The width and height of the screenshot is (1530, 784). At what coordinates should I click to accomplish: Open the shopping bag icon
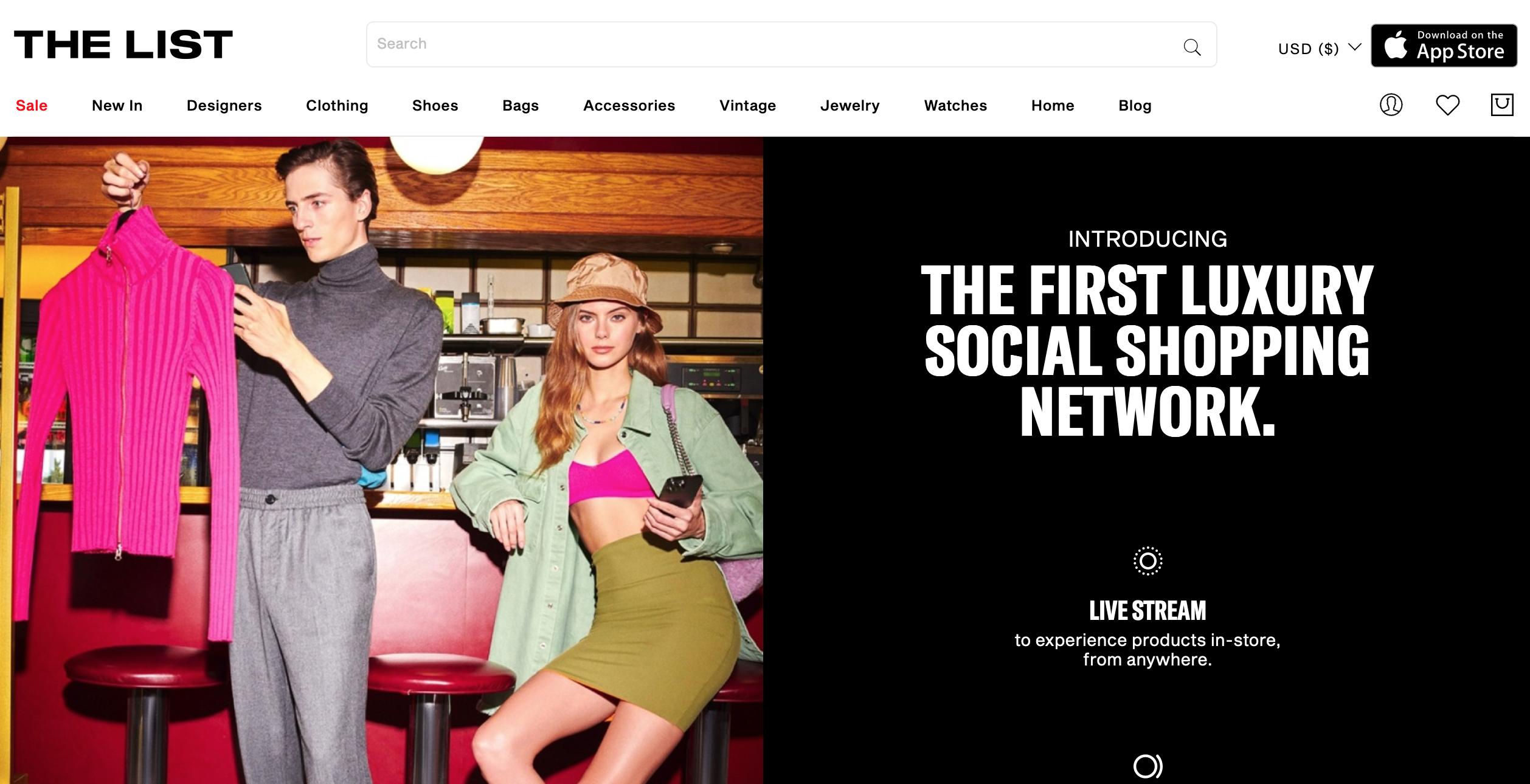tap(1502, 105)
